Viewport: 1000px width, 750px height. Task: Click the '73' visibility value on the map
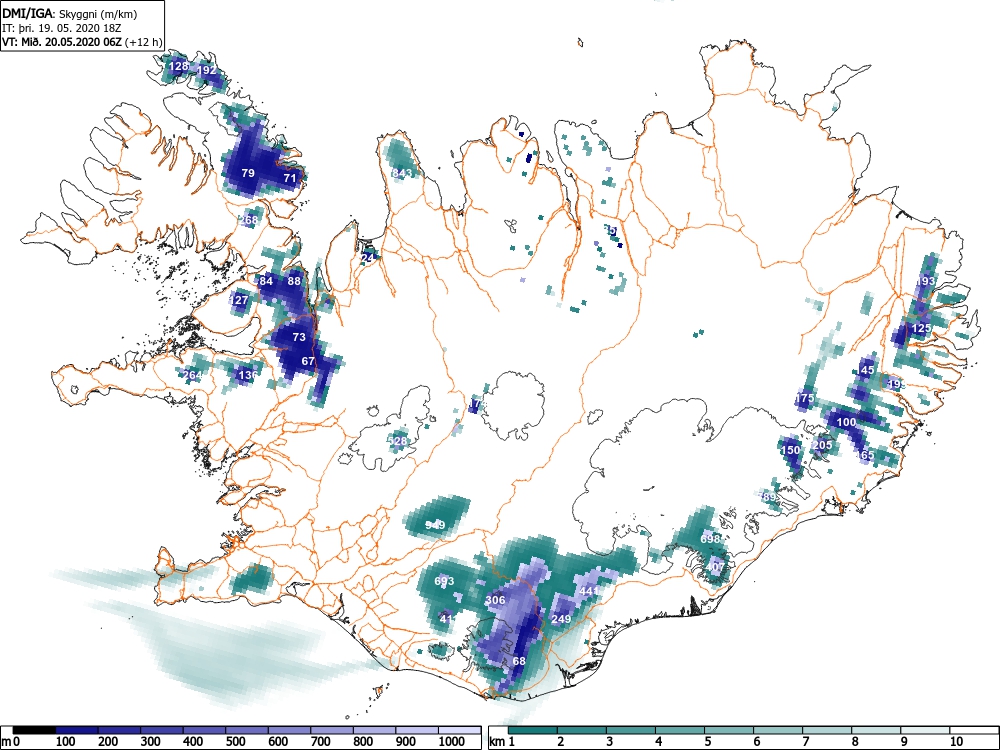point(299,337)
